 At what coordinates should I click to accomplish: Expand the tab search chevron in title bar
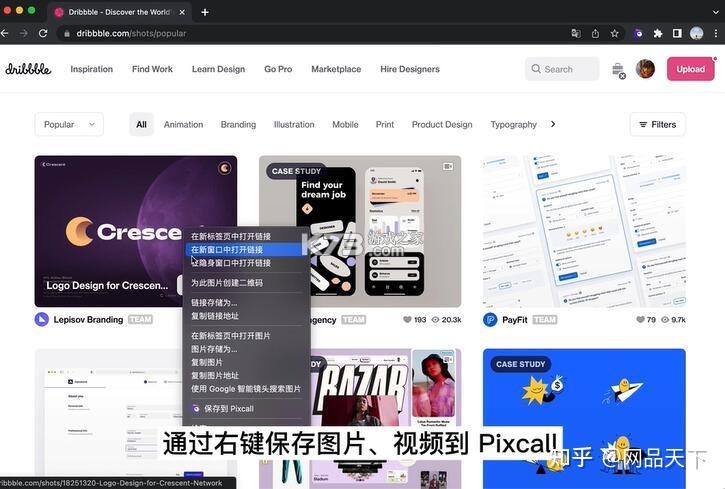716,12
